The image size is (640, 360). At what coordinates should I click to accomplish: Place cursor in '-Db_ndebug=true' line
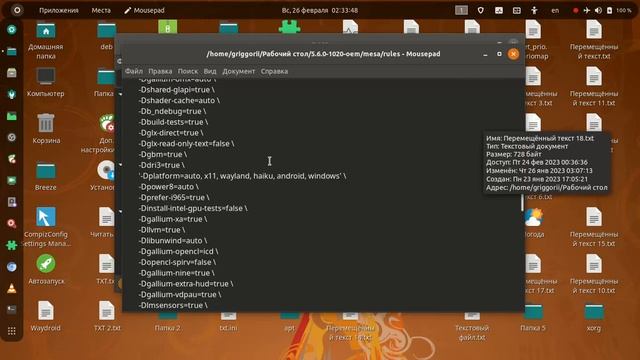coord(172,111)
